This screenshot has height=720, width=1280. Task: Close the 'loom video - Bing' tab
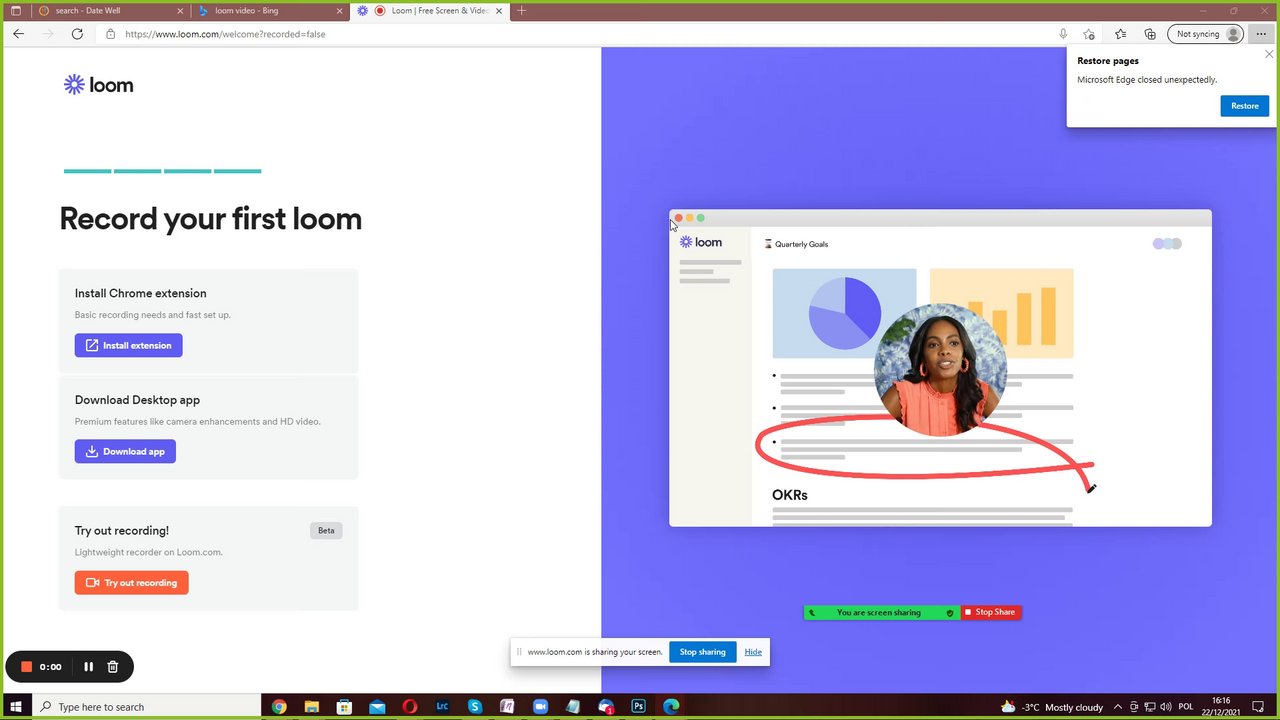click(338, 11)
